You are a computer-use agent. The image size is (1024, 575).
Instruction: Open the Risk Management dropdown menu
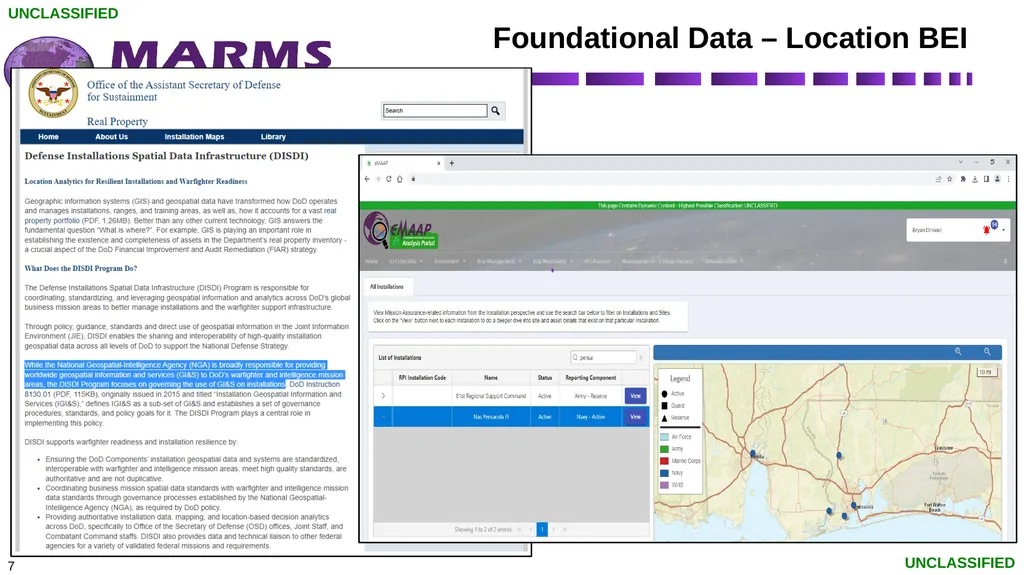(x=499, y=261)
